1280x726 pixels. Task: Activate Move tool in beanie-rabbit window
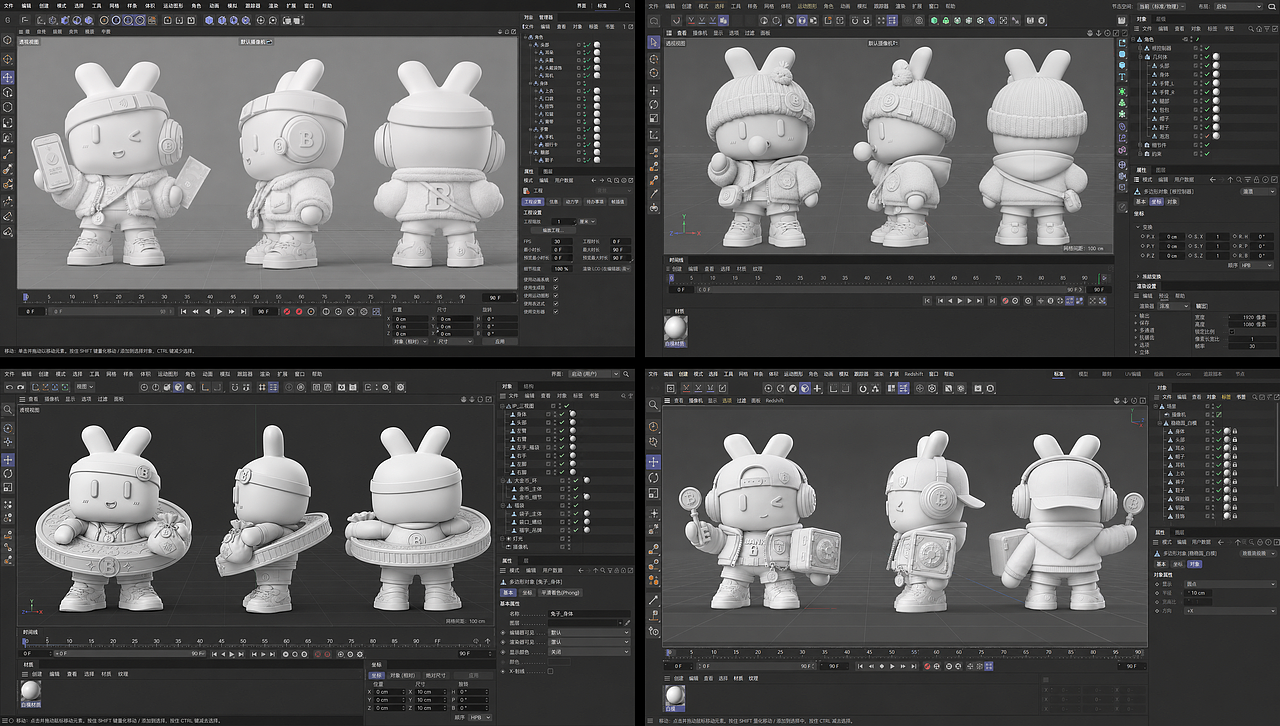[x=654, y=91]
